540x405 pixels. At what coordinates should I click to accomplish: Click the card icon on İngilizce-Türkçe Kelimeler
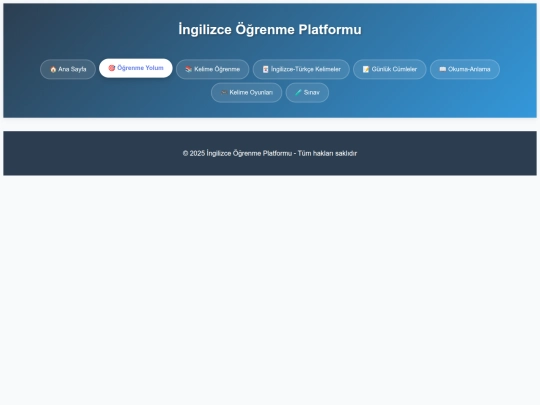pyautogui.click(x=266, y=69)
